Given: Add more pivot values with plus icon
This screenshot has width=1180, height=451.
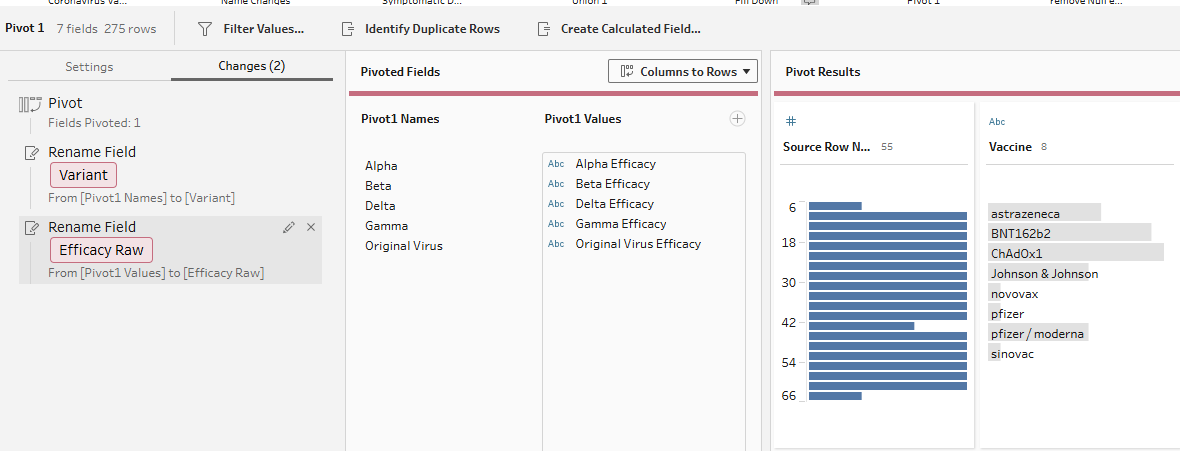Looking at the screenshot, I should pyautogui.click(x=737, y=119).
